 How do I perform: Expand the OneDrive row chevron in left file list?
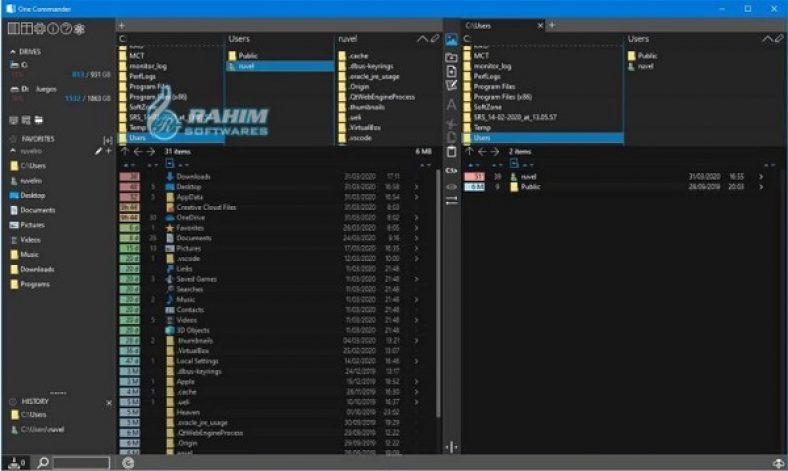point(417,218)
